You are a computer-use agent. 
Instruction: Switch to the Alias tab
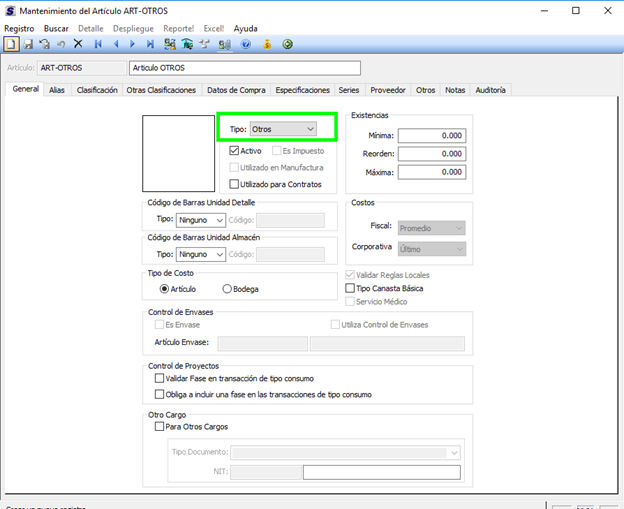(57, 90)
